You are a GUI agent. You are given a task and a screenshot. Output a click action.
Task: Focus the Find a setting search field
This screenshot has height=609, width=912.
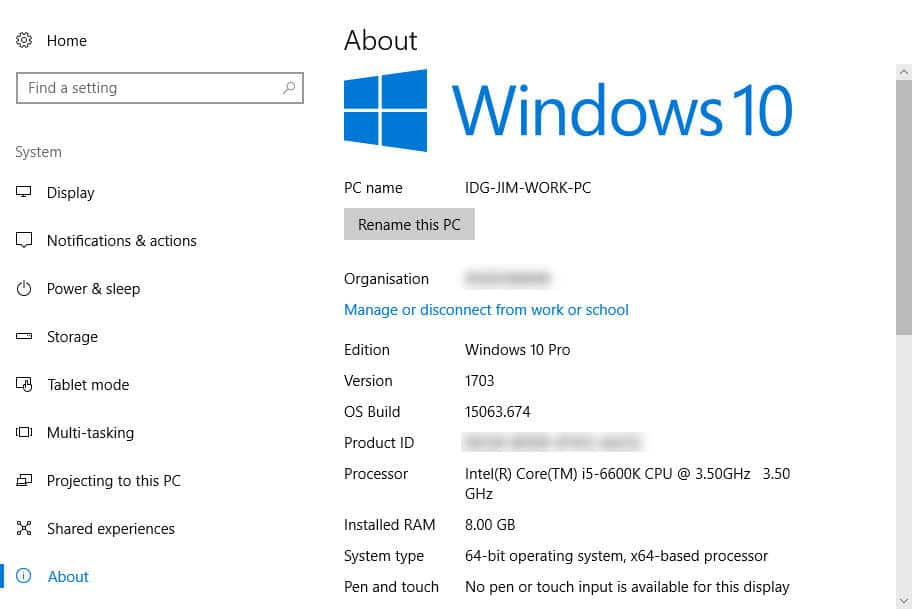pos(150,88)
